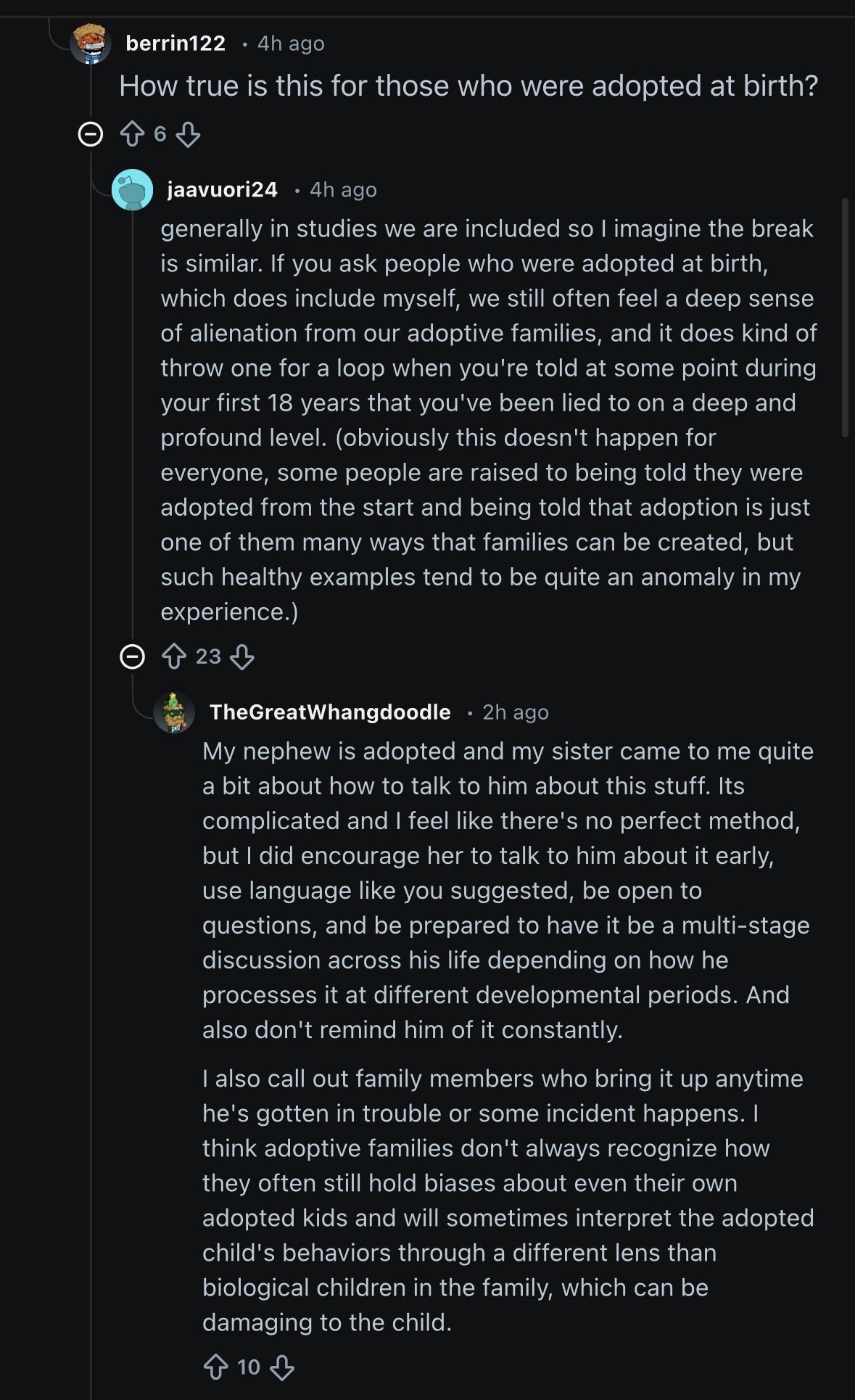Open berrin122's avatar
This screenshot has width=855, height=1400.
pos(91,44)
